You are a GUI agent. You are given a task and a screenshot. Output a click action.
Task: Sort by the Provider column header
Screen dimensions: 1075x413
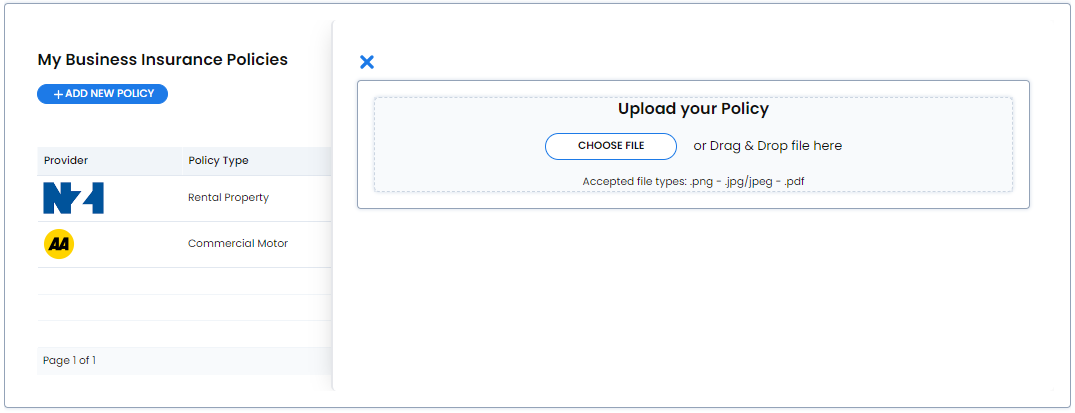(66, 161)
